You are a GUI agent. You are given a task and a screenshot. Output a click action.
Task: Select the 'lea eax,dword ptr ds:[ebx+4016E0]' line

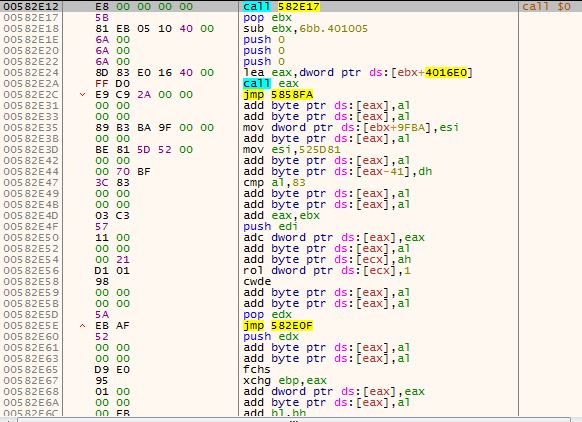[x=358, y=72]
